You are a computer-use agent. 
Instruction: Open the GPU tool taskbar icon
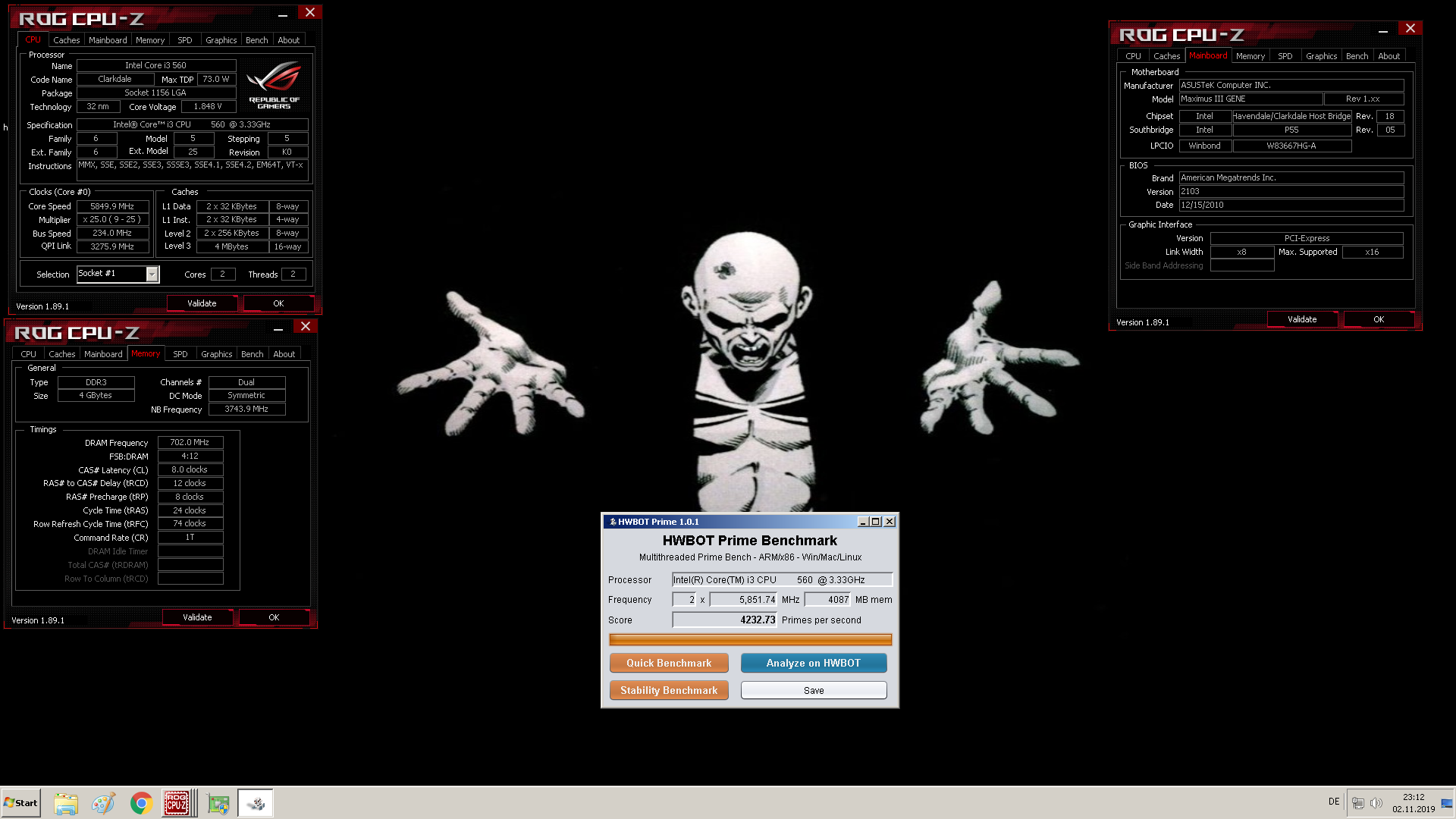[218, 803]
